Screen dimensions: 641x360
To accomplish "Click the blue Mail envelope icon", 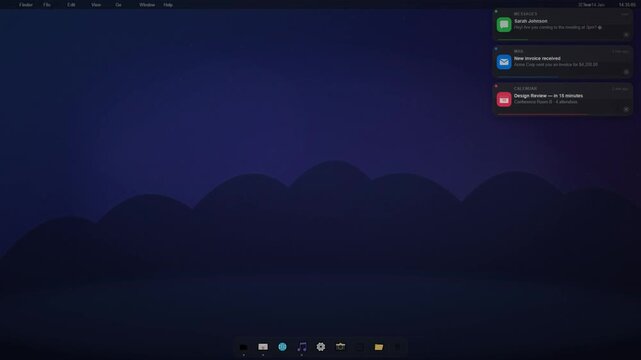I will [504, 62].
